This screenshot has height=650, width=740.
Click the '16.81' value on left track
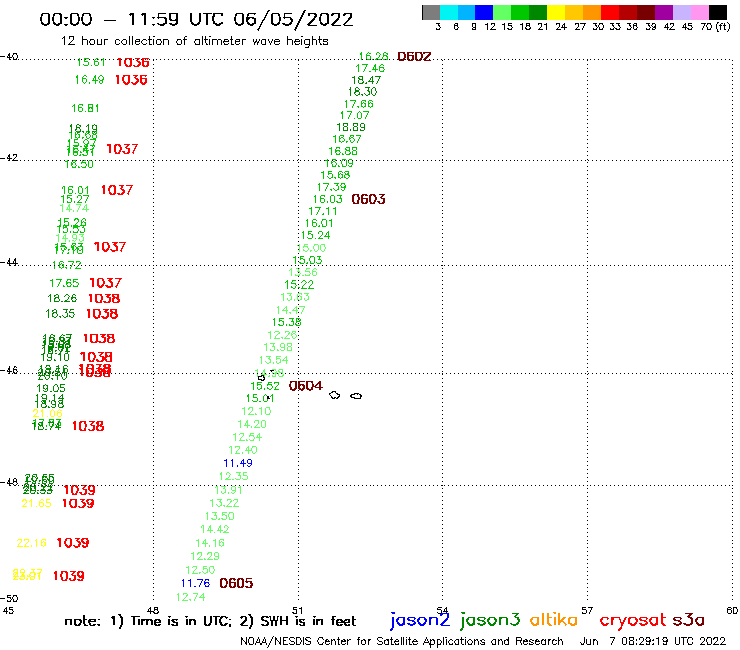pos(85,109)
